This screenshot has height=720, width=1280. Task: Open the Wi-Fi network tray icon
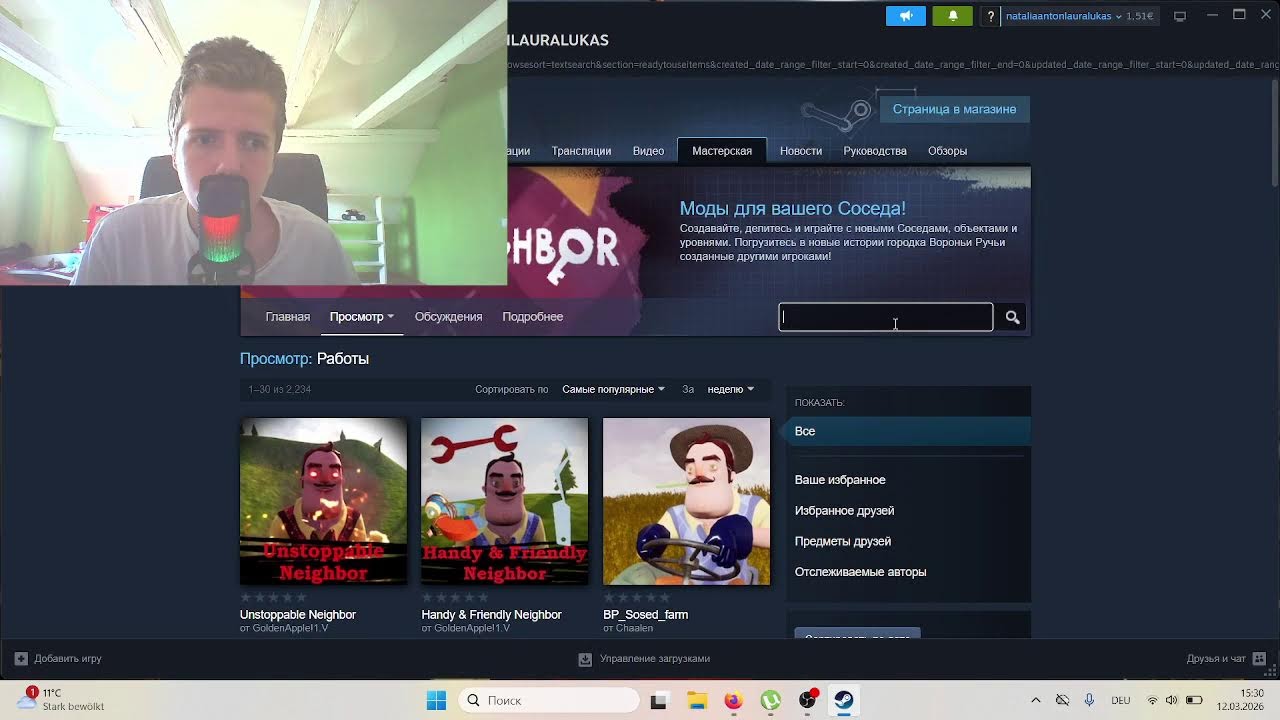(x=1152, y=701)
